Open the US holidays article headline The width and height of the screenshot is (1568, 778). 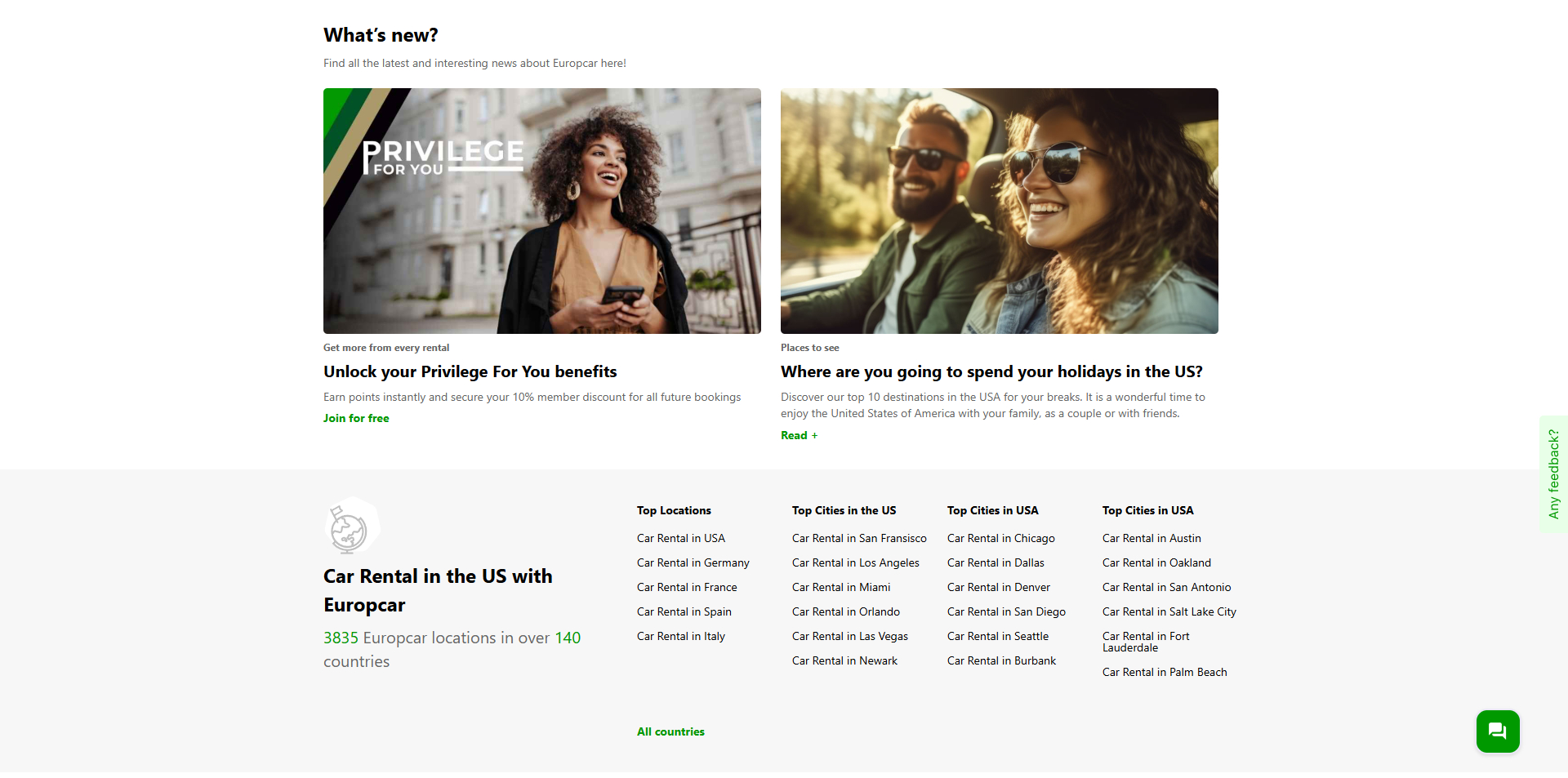pyautogui.click(x=991, y=371)
